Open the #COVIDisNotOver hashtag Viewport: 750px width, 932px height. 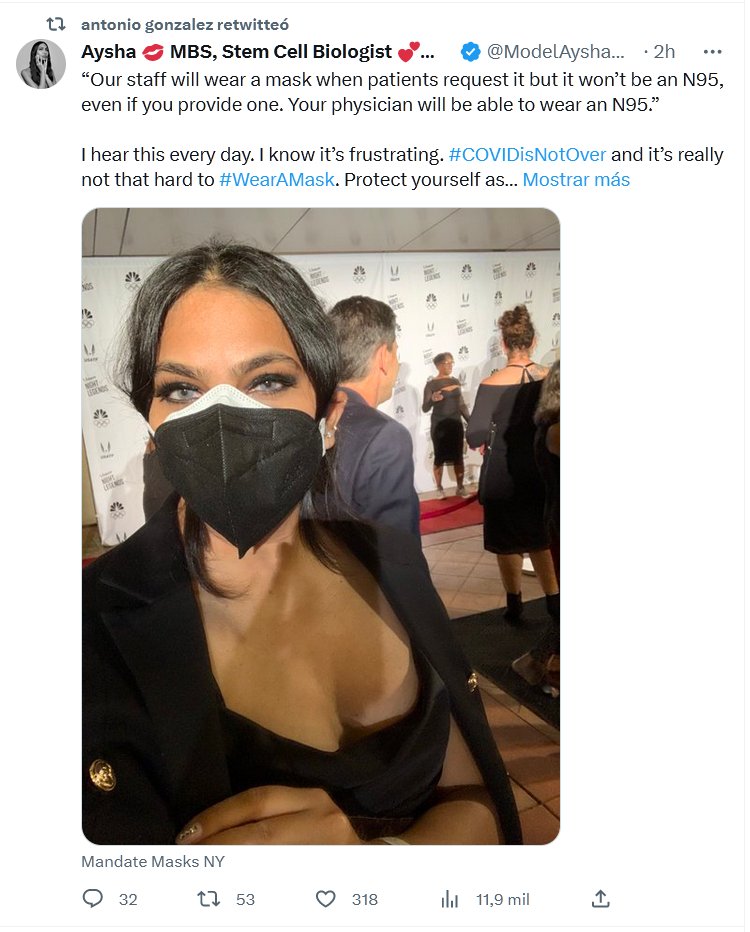point(527,155)
